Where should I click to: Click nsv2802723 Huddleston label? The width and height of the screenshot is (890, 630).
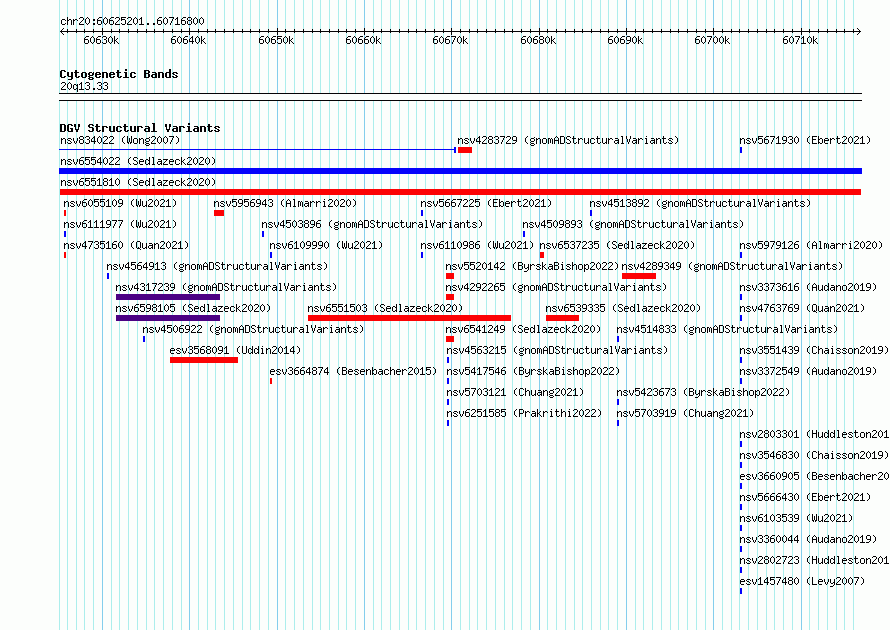[814, 560]
